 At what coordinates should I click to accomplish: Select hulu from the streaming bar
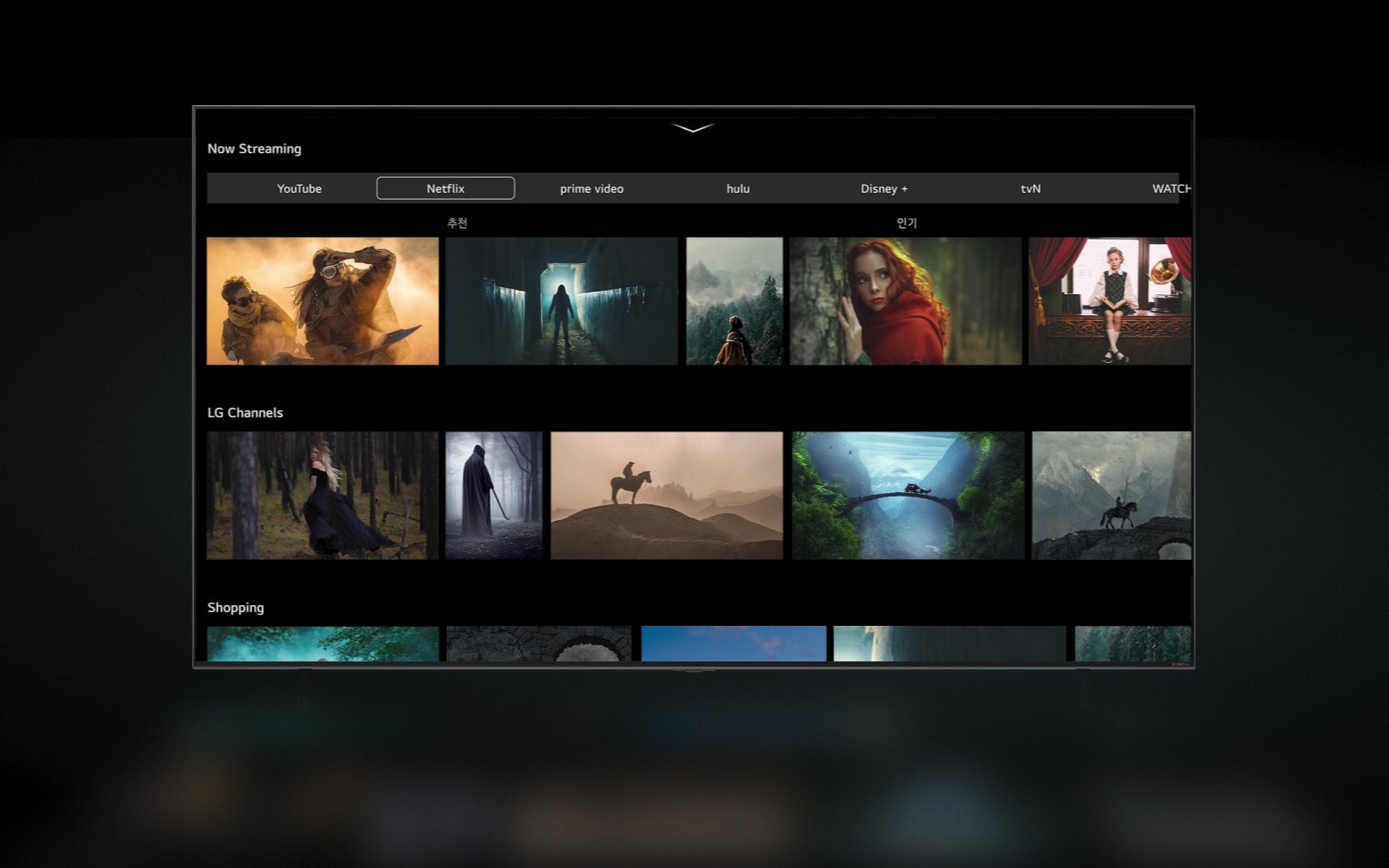coord(737,187)
